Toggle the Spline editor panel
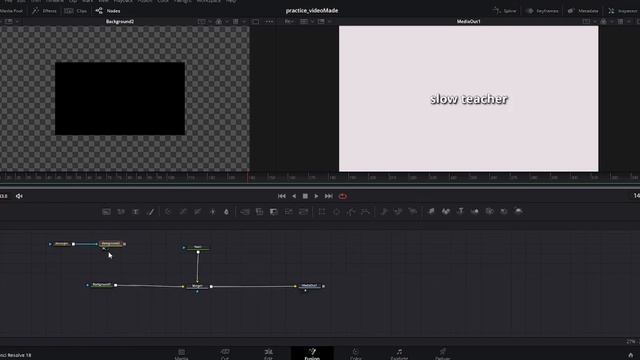Screen dimensions: 640x360 coord(504,11)
